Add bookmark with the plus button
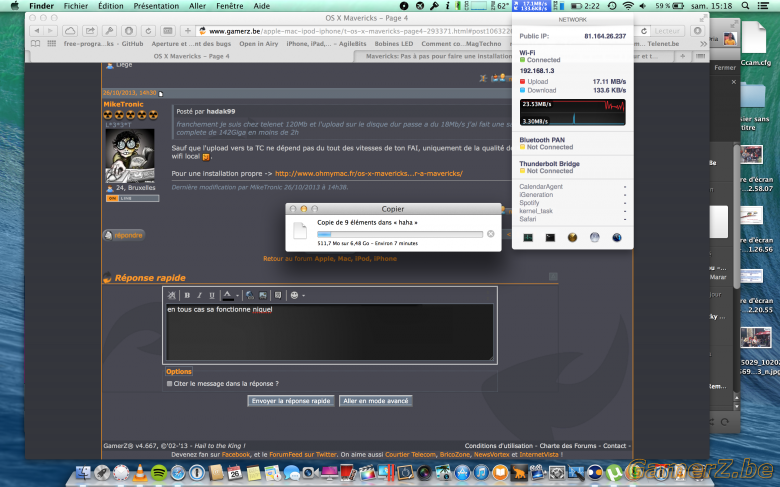The width and height of the screenshot is (780, 487). [188, 31]
